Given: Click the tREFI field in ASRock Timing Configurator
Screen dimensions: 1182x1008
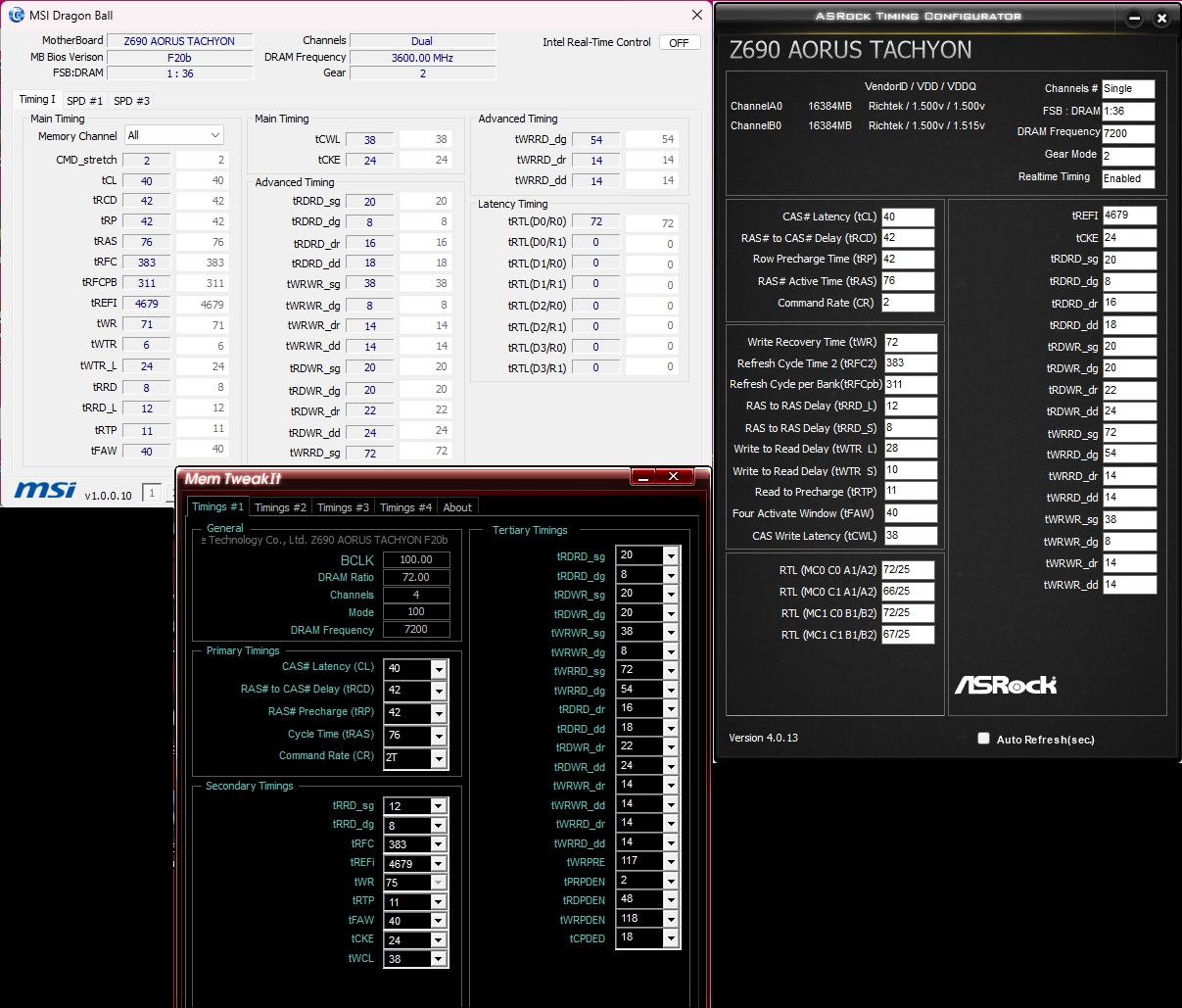Looking at the screenshot, I should [1129, 216].
